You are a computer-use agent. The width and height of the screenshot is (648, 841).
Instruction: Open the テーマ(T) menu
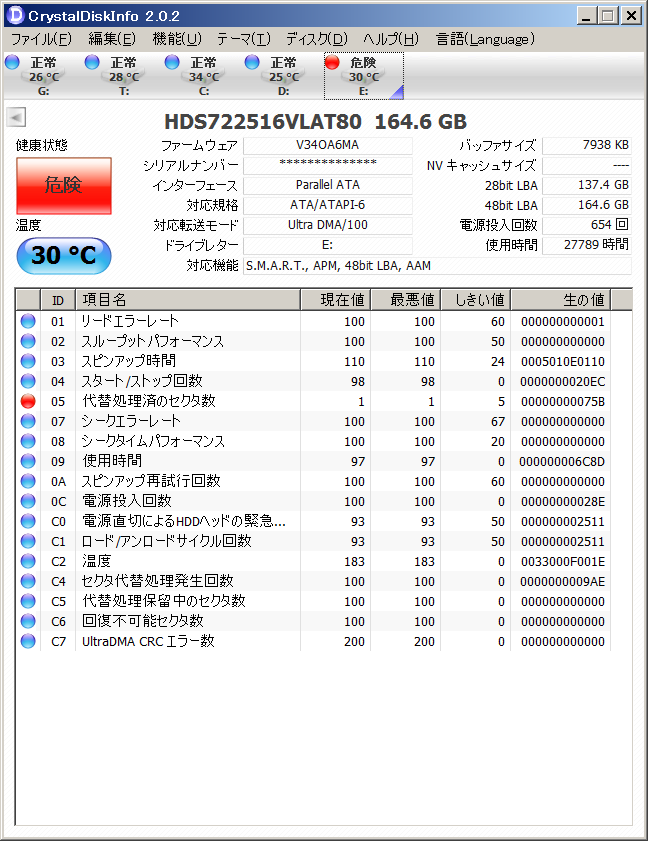pyautogui.click(x=244, y=39)
